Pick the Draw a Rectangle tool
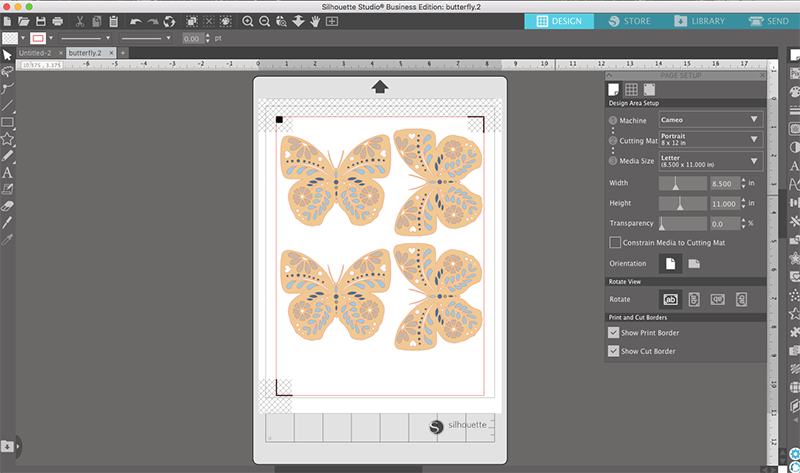Screen dimensions: 800x473 coord(8,122)
